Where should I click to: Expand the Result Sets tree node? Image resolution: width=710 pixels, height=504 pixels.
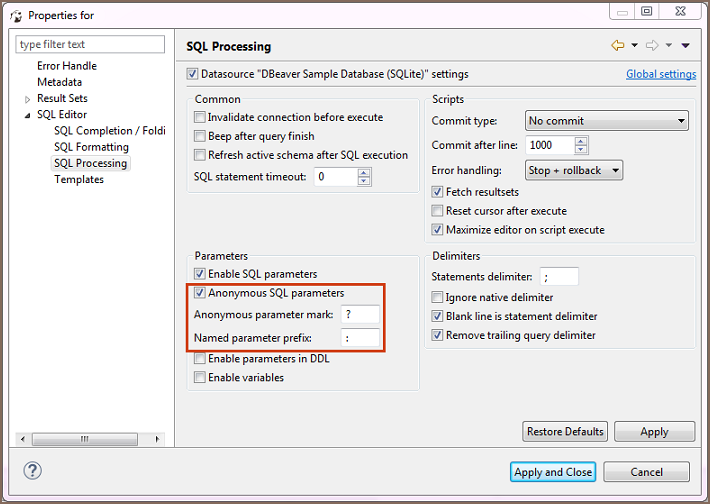pyautogui.click(x=28, y=99)
